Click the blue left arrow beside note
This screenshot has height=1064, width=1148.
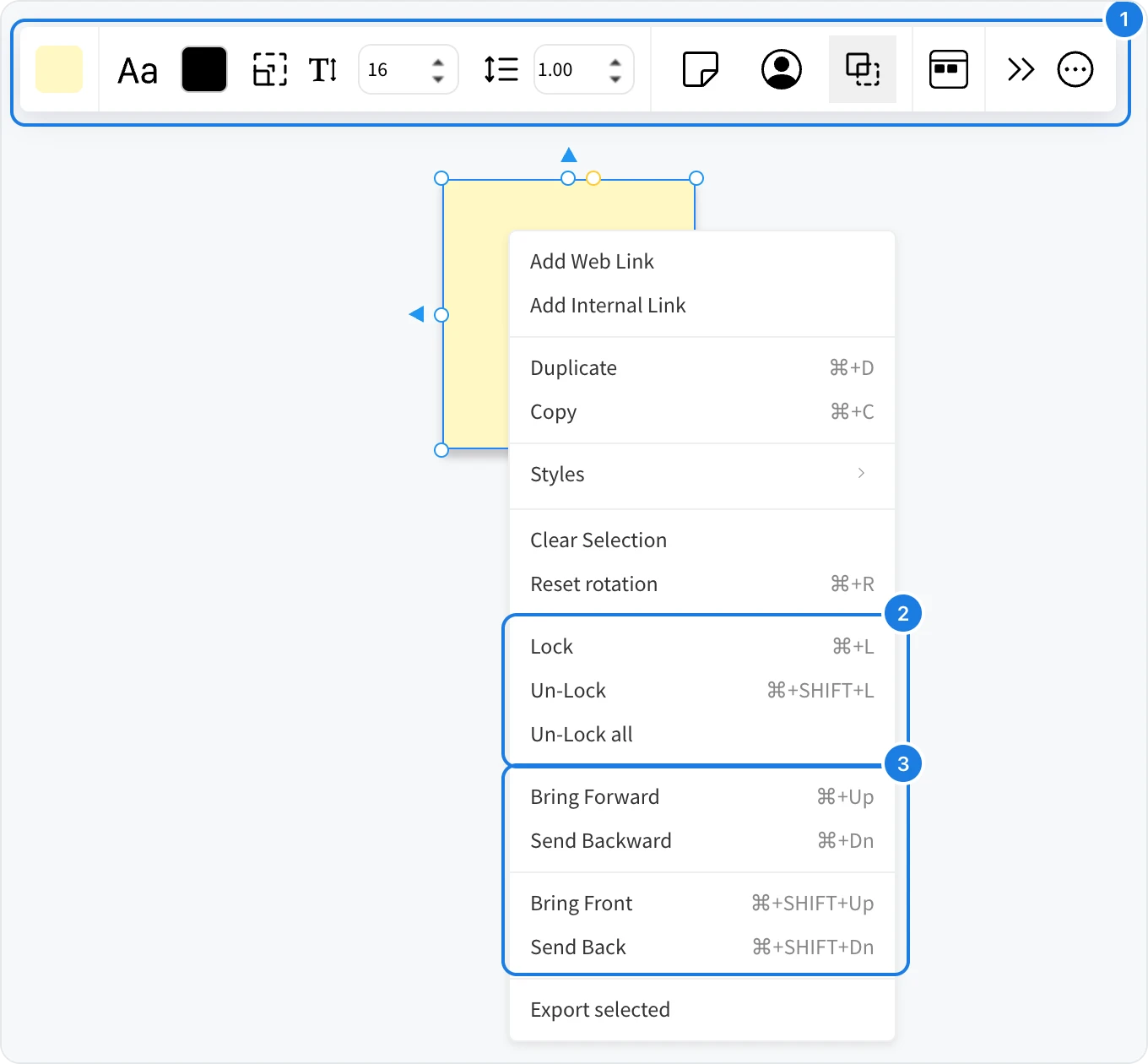416,314
